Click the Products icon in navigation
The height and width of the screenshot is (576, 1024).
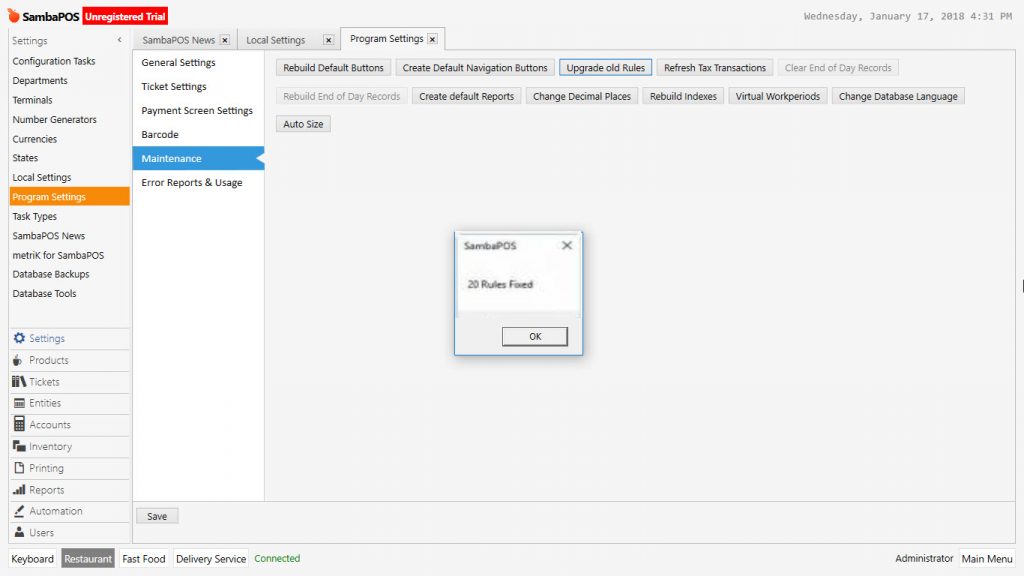pyautogui.click(x=18, y=360)
